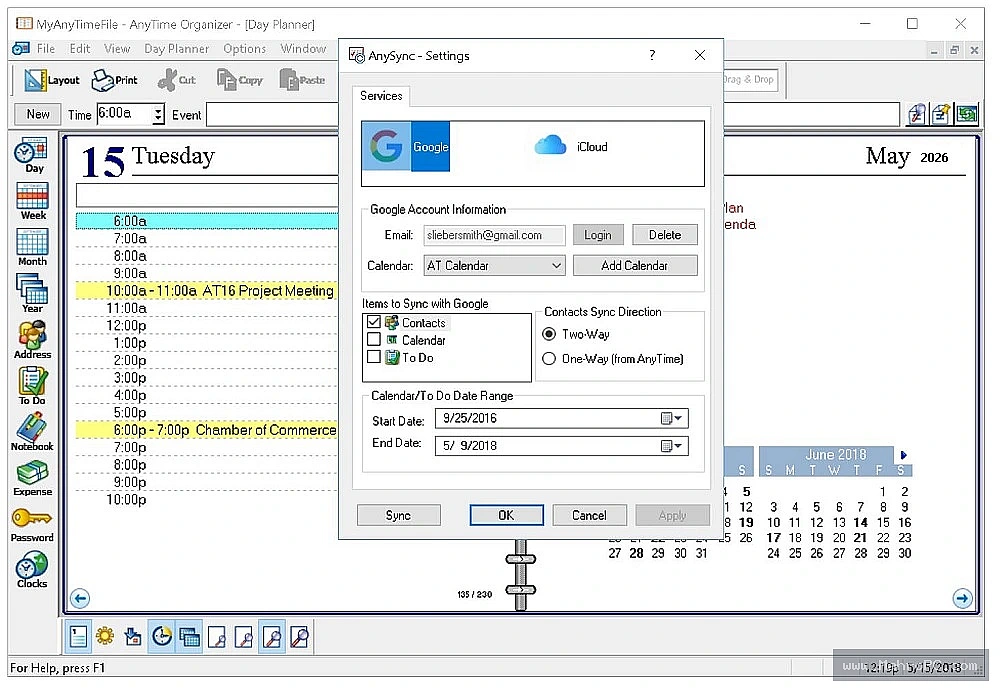Viewport: 1000px width, 692px height.
Task: Select June 14 in mini calendar
Action: pos(860,522)
